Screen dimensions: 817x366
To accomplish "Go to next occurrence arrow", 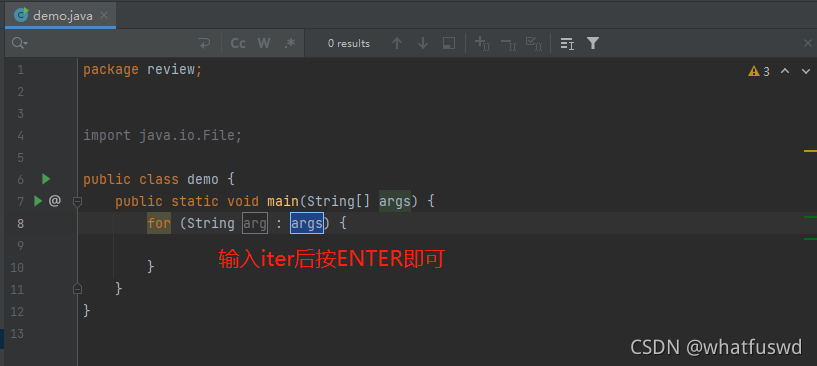I will tap(423, 43).
